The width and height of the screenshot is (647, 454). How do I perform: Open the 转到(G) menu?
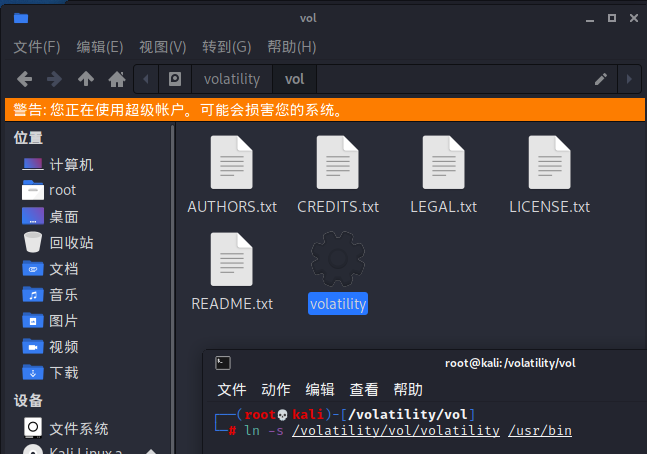tap(227, 47)
